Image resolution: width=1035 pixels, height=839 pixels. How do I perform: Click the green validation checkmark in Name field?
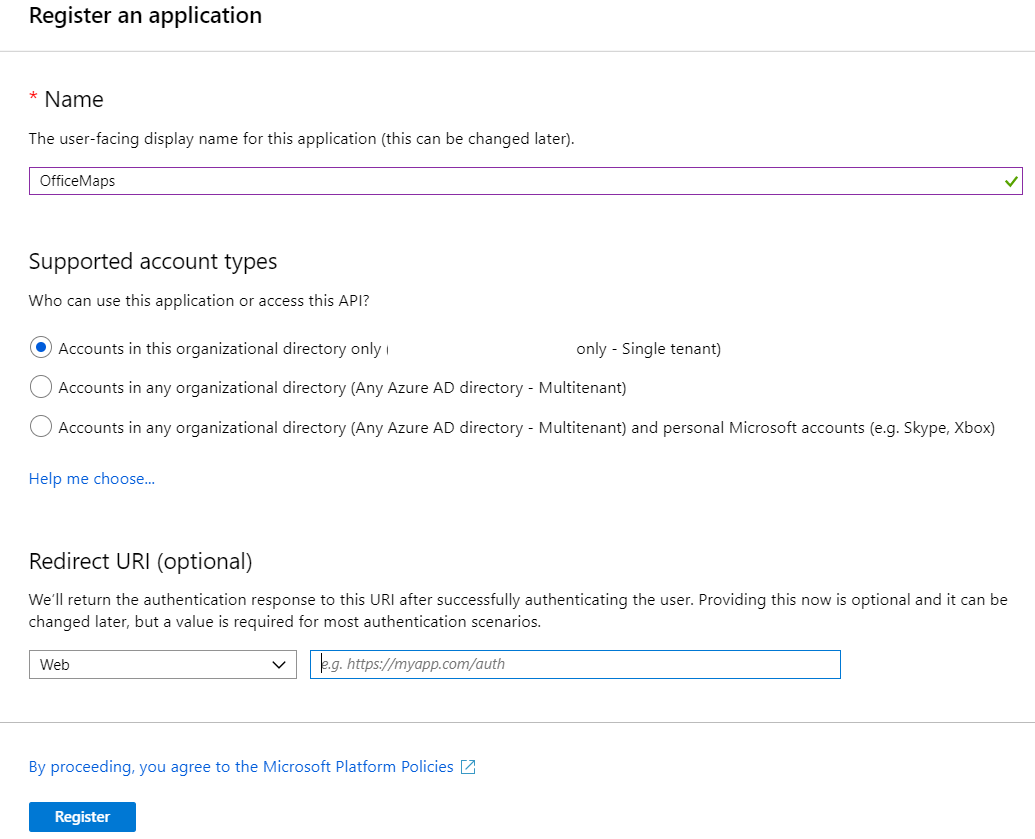pos(1012,181)
